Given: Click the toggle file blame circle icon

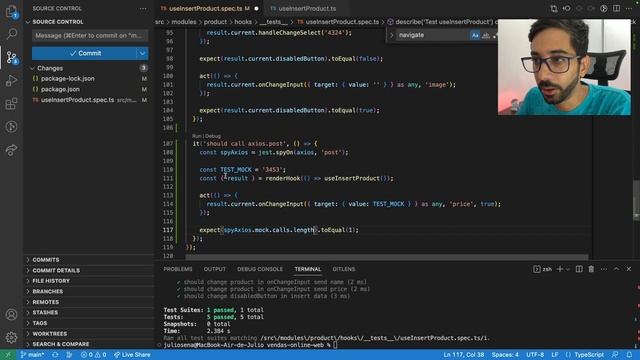Looking at the screenshot, I should (x=604, y=8).
